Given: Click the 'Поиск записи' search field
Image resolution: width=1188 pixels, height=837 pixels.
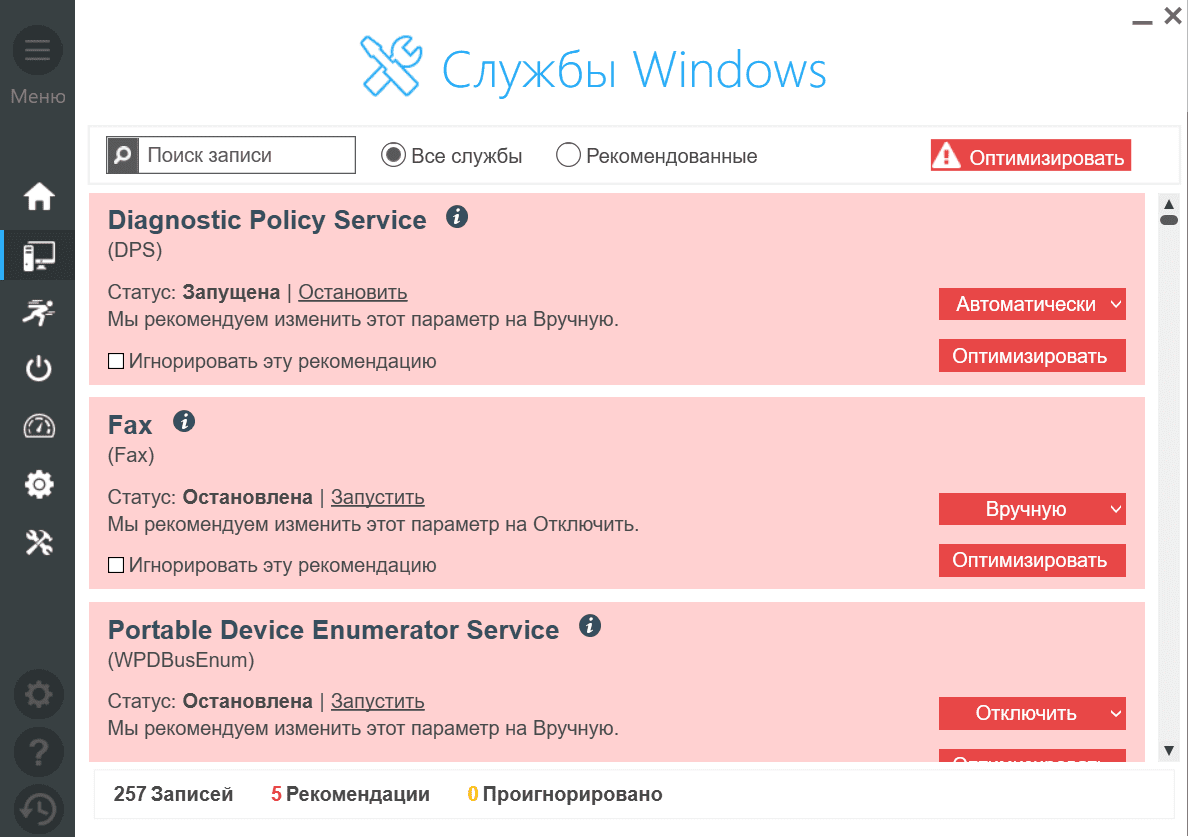Looking at the screenshot, I should [246, 155].
